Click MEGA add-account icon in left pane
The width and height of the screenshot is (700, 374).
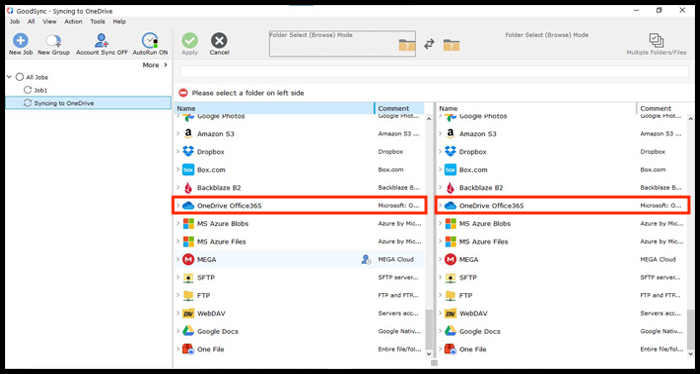pyautogui.click(x=366, y=260)
